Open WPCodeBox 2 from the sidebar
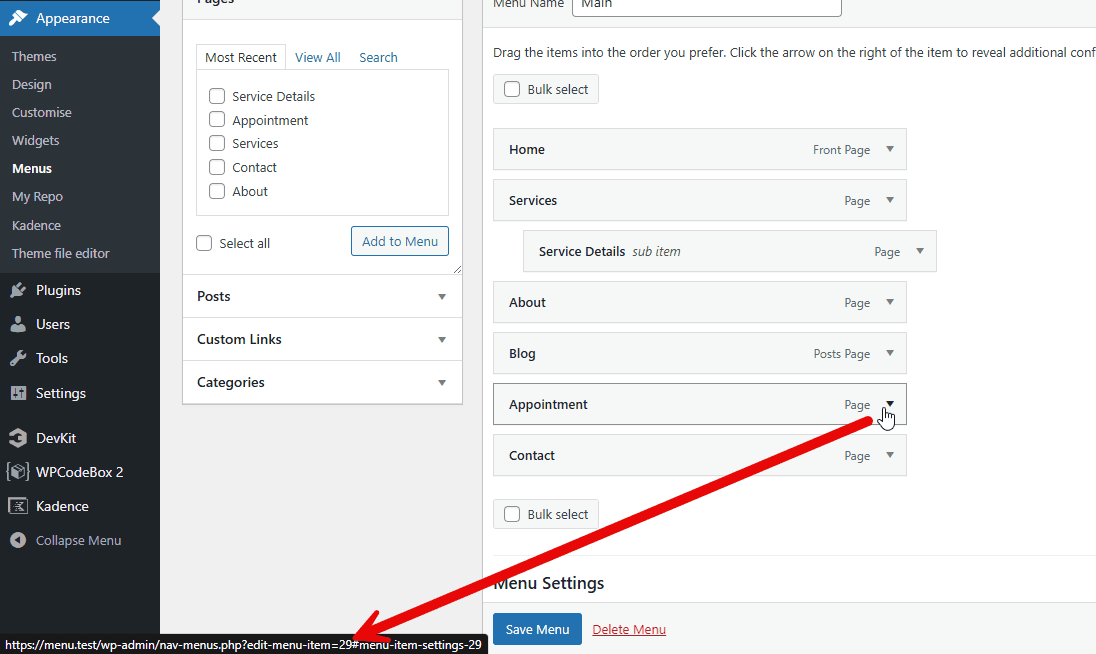The width and height of the screenshot is (1096, 654). [18, 471]
